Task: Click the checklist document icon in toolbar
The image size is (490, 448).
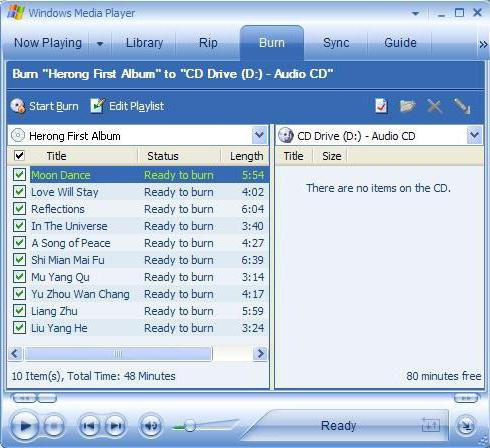Action: pyautogui.click(x=381, y=106)
